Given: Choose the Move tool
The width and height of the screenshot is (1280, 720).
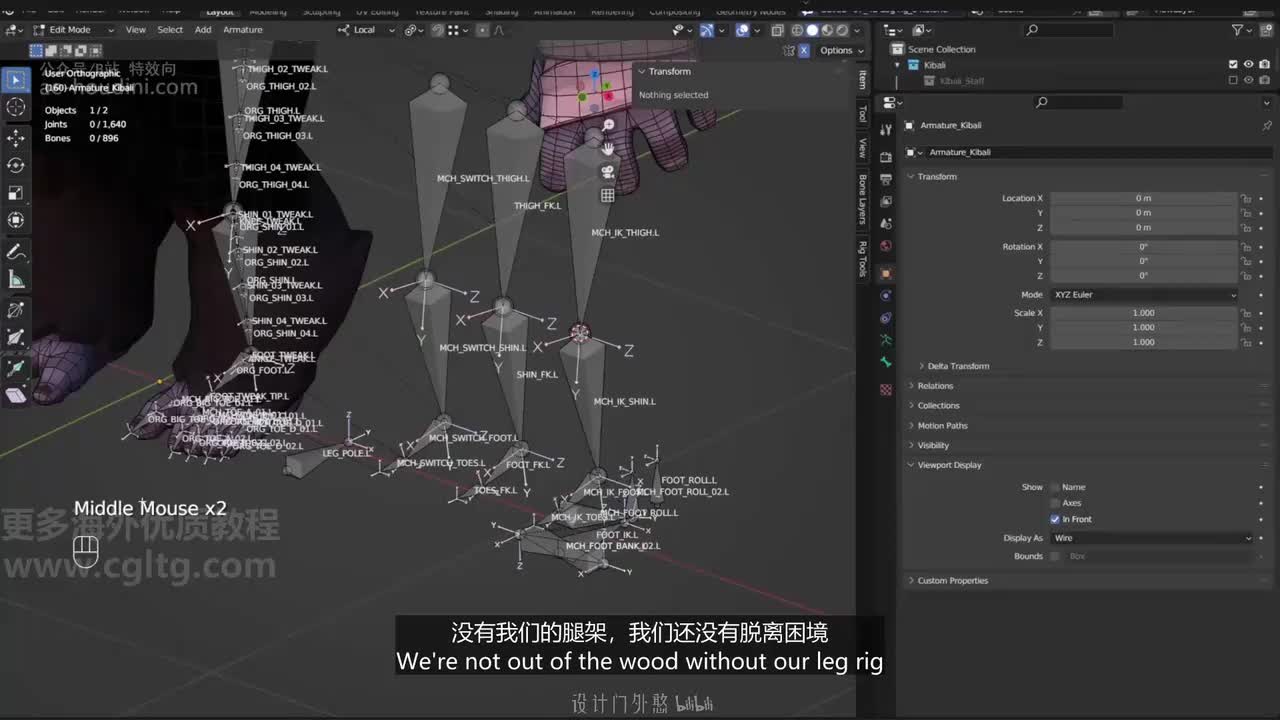Looking at the screenshot, I should pos(16,137).
